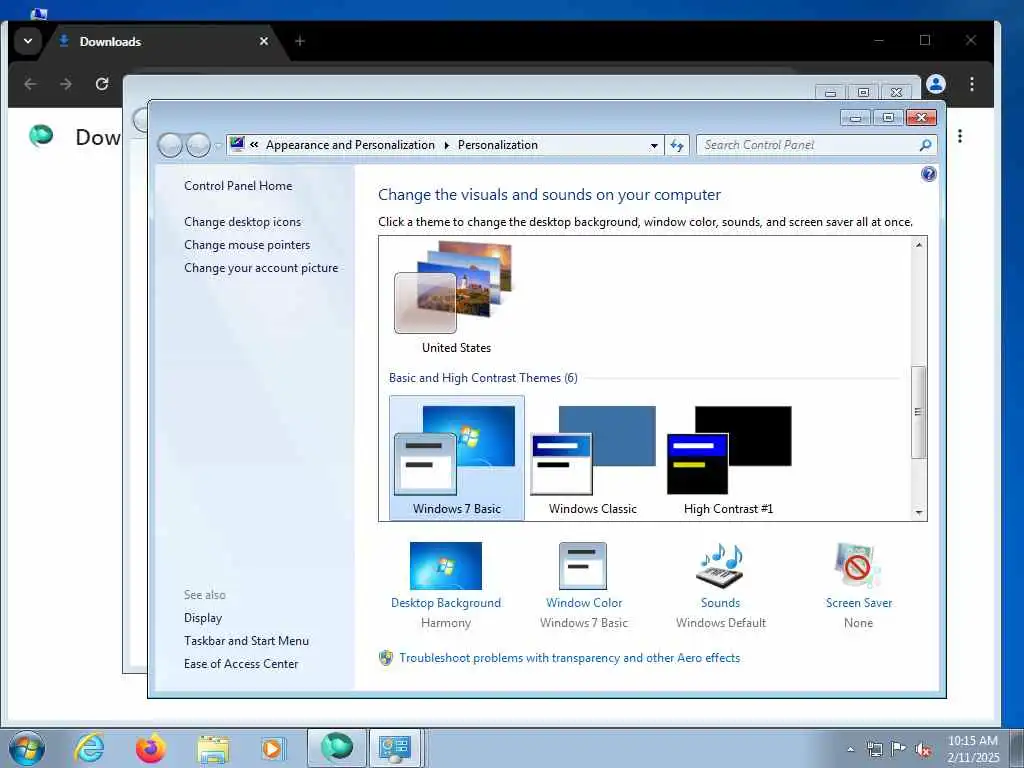
Task: Go to Control Panel Home
Action: tap(238, 185)
